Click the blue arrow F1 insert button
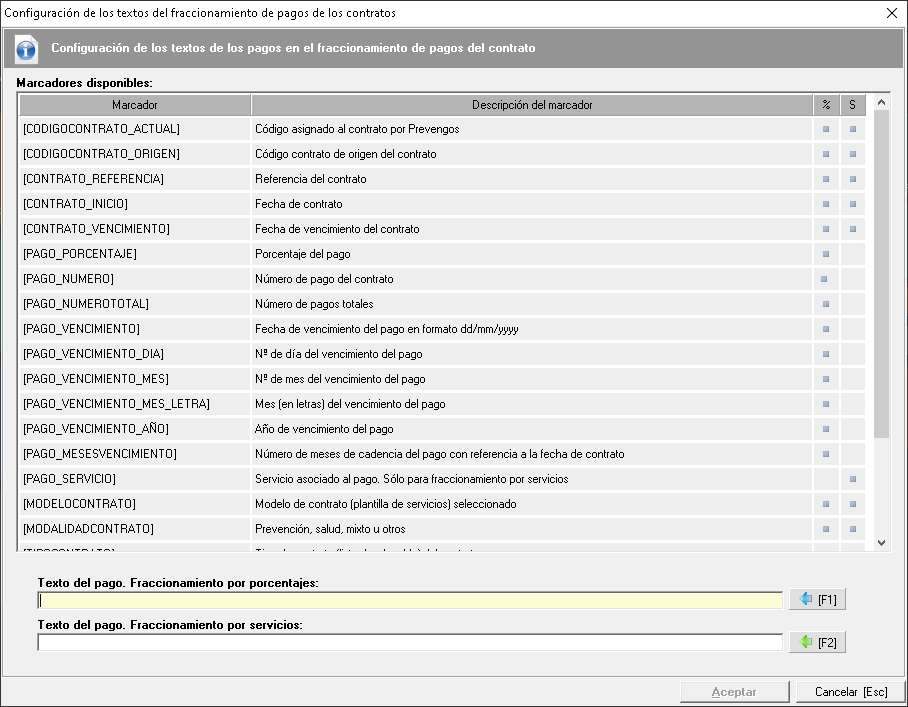Screen dimensions: 908x707 (817, 600)
